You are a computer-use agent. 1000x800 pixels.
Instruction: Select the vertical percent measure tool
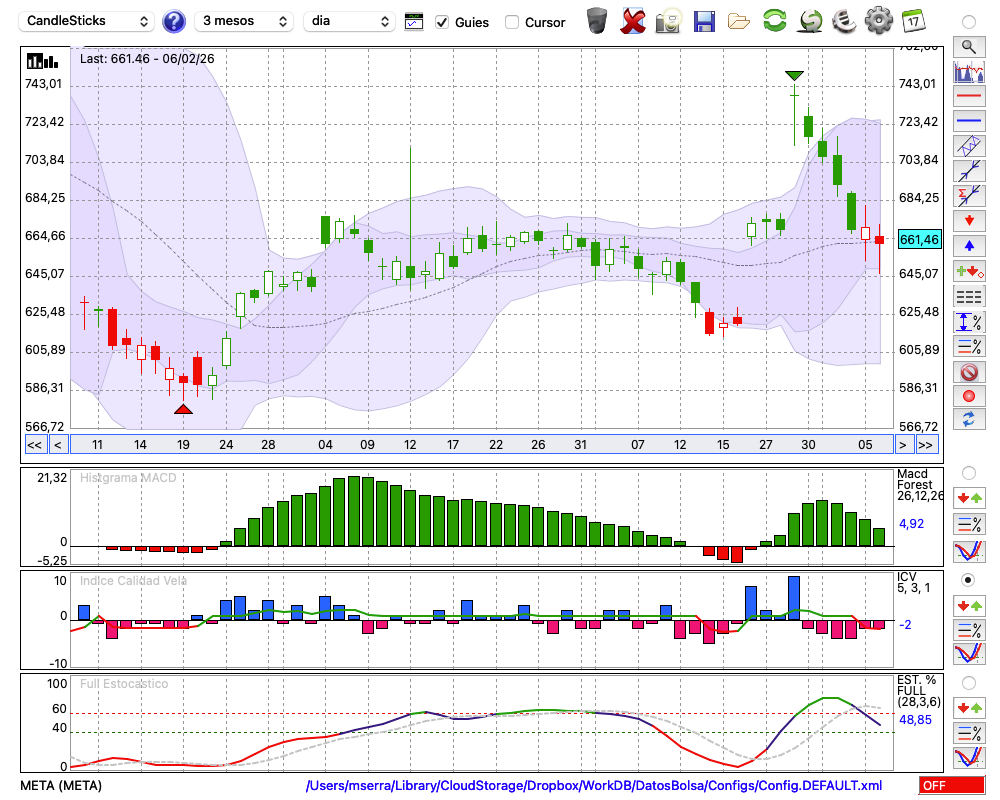(x=969, y=322)
